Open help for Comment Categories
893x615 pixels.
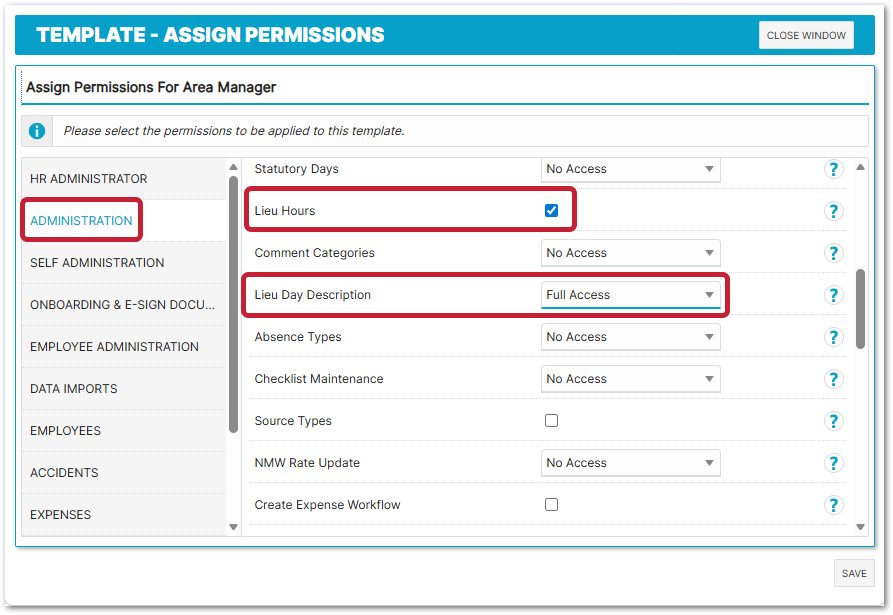833,253
